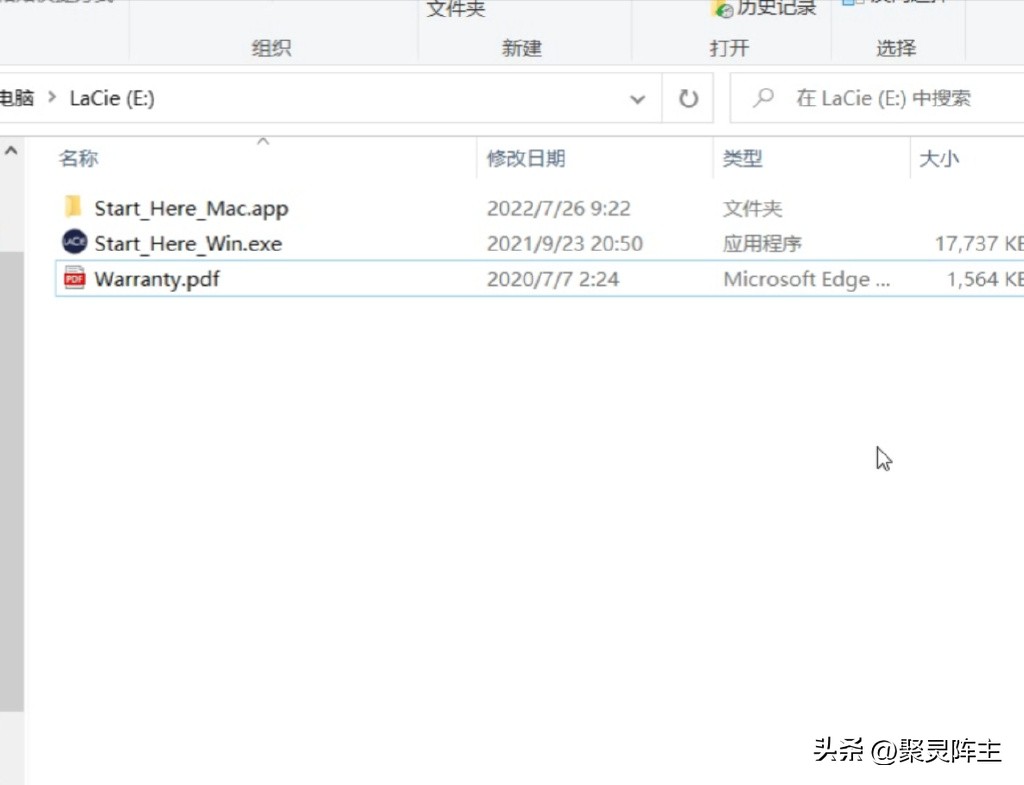Viewport: 1024px width, 785px height.
Task: Search within LaCie (E:) field
Action: 877,98
